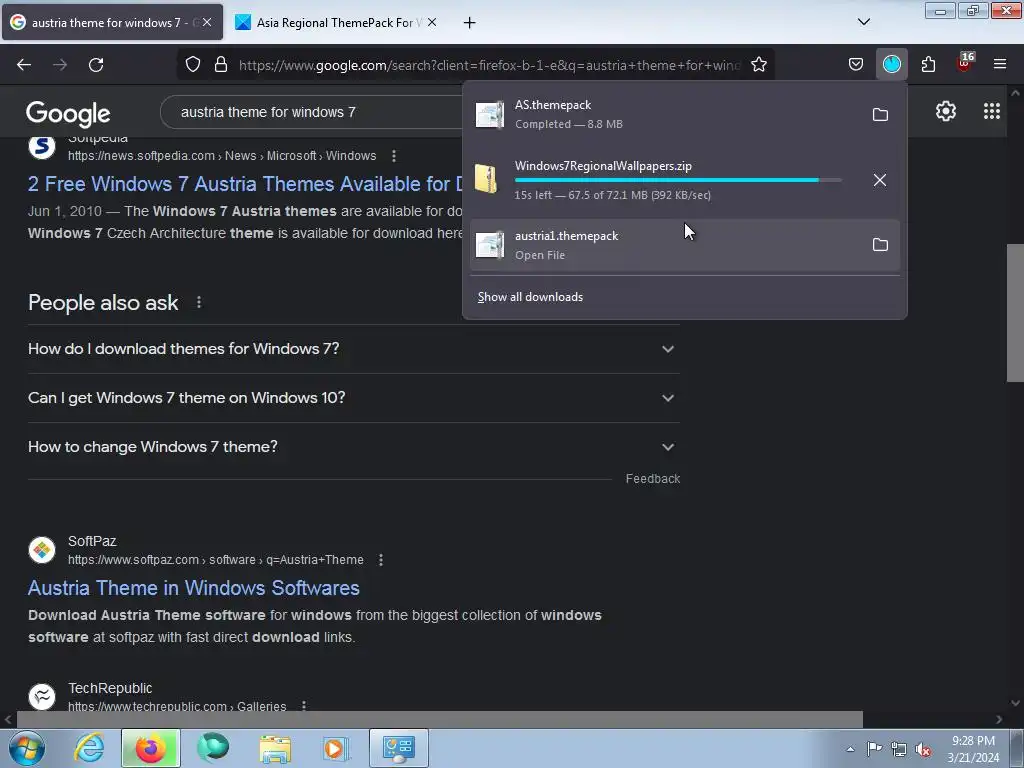The height and width of the screenshot is (768, 1024).
Task: Open the network tray icon
Action: (x=899, y=750)
